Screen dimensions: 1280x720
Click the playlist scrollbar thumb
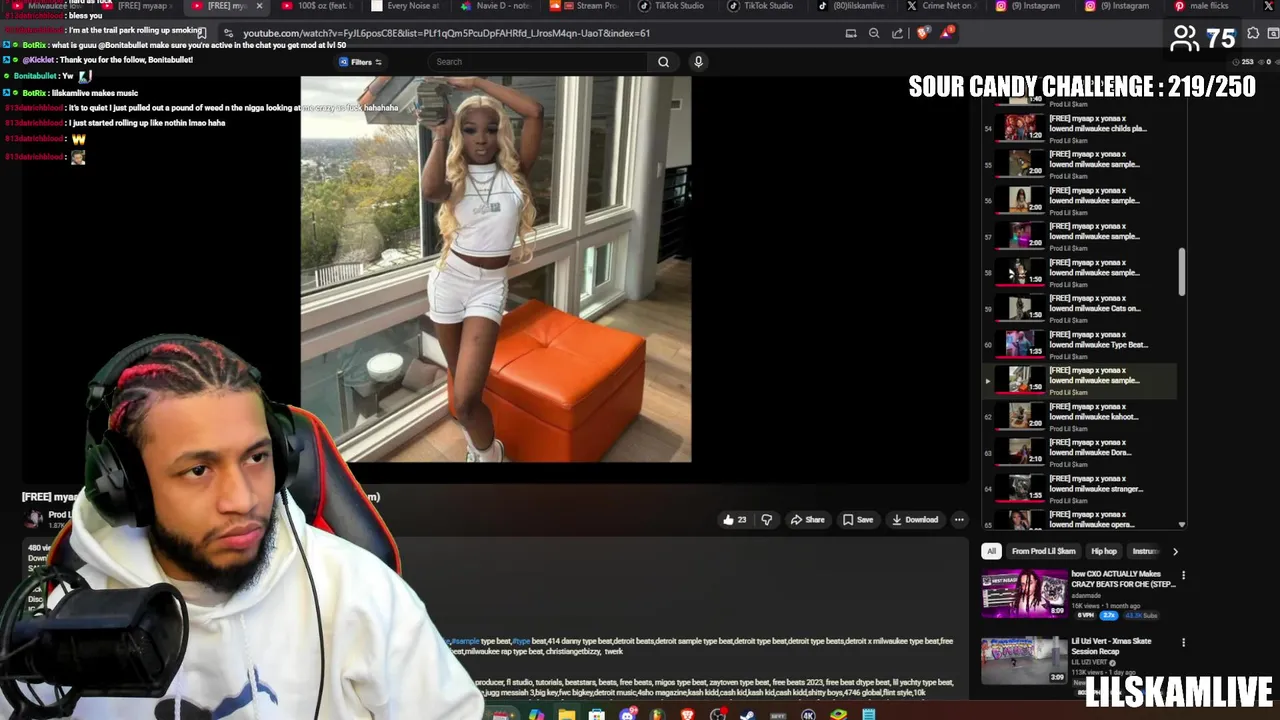1182,272
